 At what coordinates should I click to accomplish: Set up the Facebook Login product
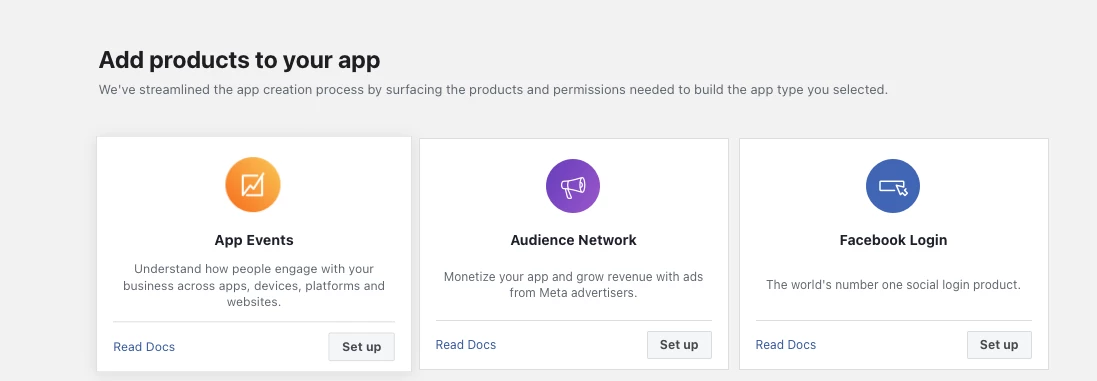(x=999, y=345)
